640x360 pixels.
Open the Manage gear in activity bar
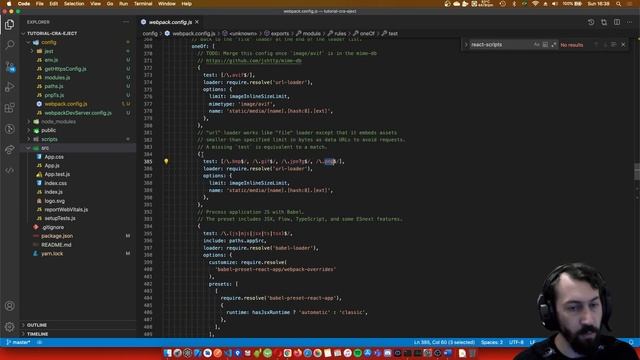[x=9, y=326]
